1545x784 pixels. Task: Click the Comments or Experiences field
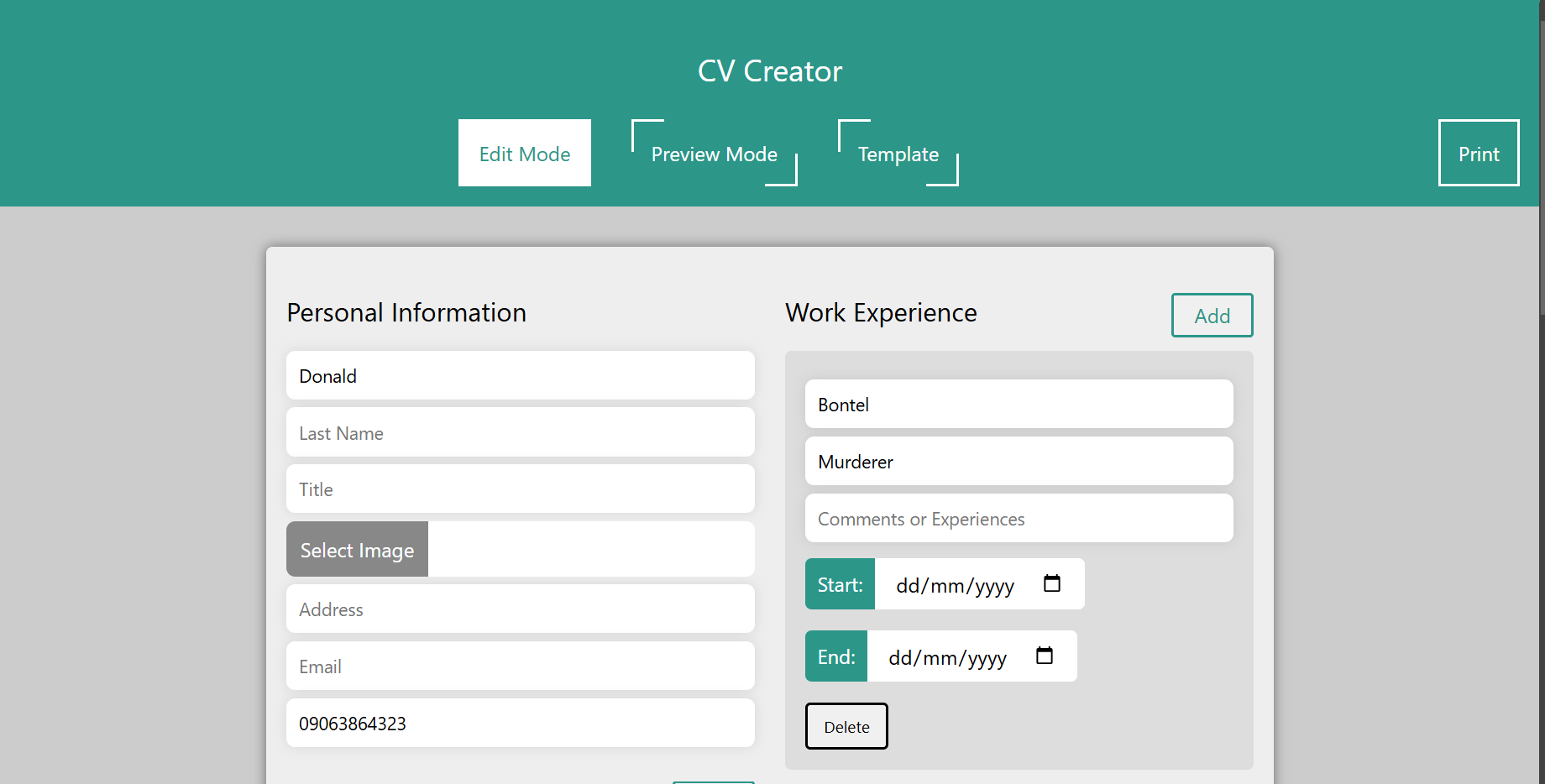(x=1019, y=518)
